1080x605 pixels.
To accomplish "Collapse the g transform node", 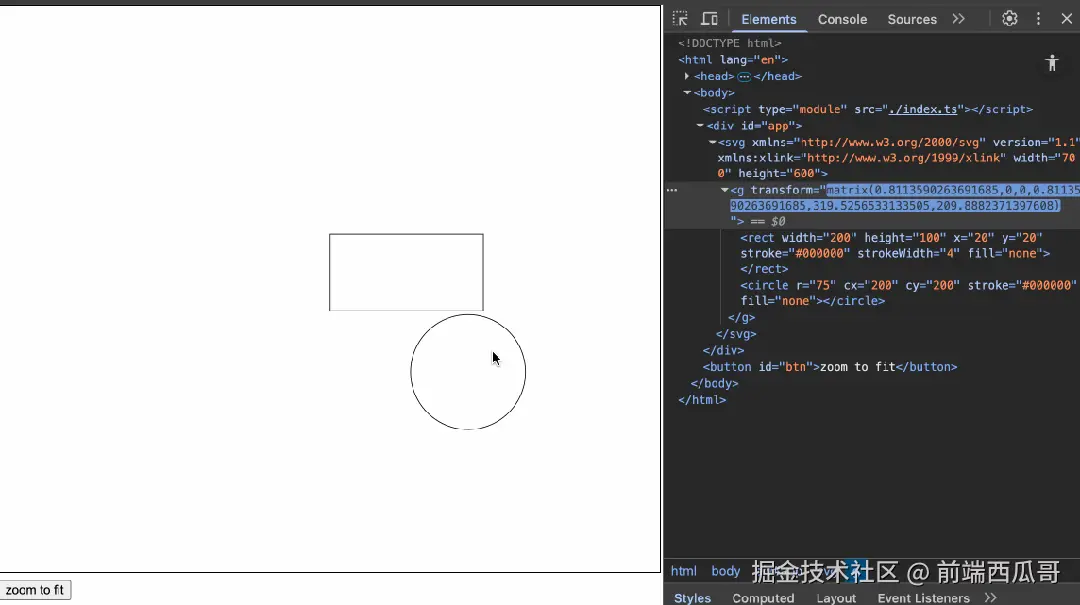I will pos(725,189).
